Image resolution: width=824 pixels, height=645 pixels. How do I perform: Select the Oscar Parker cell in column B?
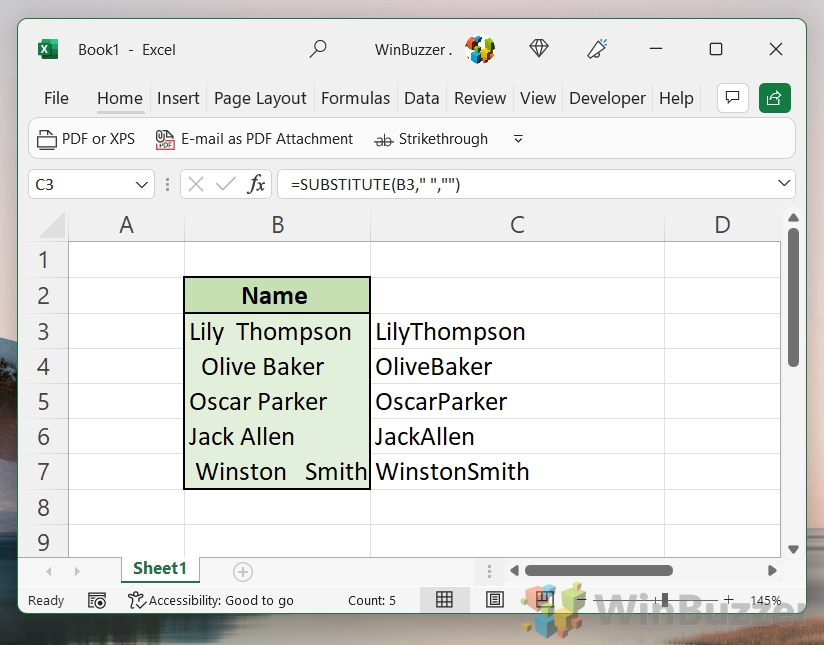pyautogui.click(x=277, y=402)
